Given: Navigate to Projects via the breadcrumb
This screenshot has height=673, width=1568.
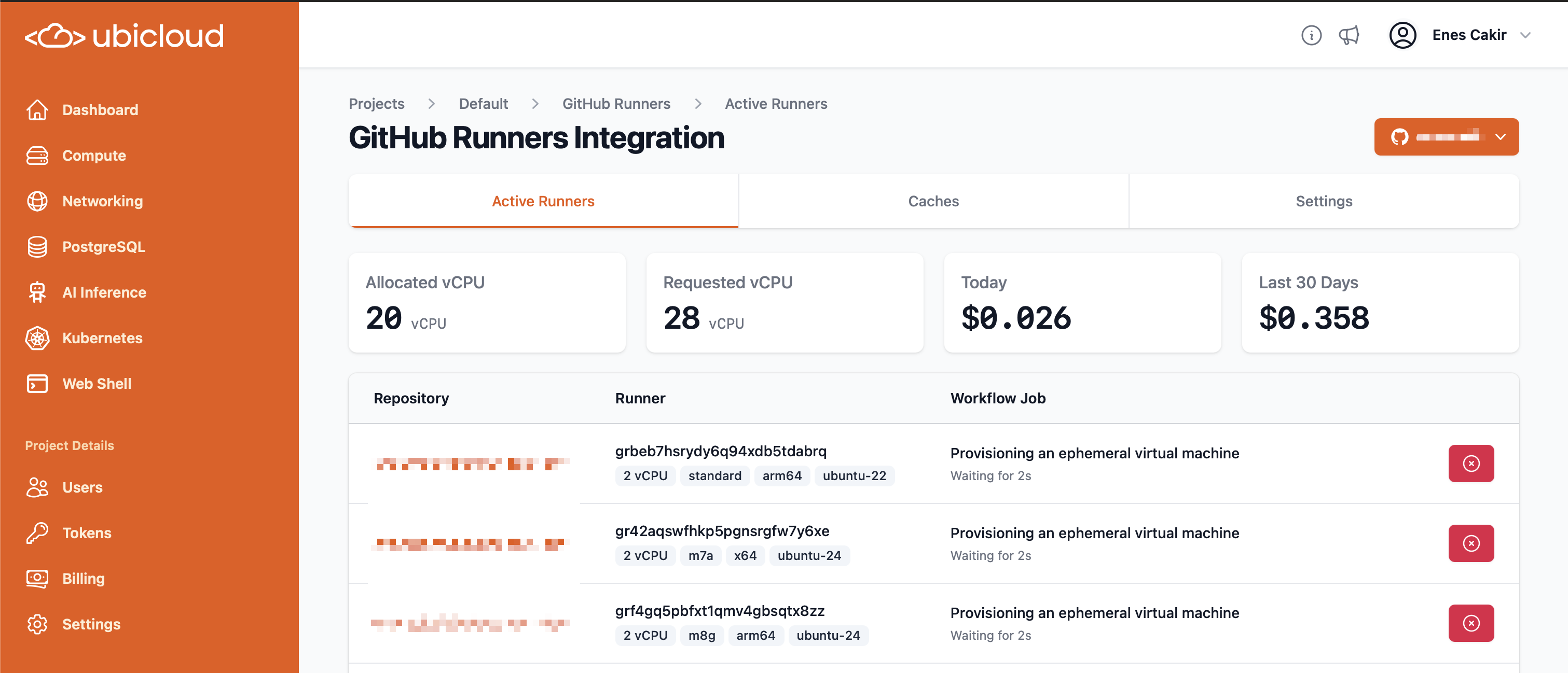Looking at the screenshot, I should click(376, 104).
